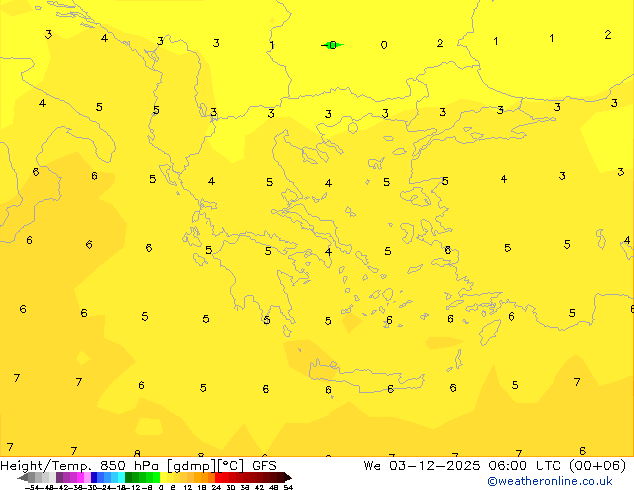Click the '-12' label on the color scale

(133, 487)
